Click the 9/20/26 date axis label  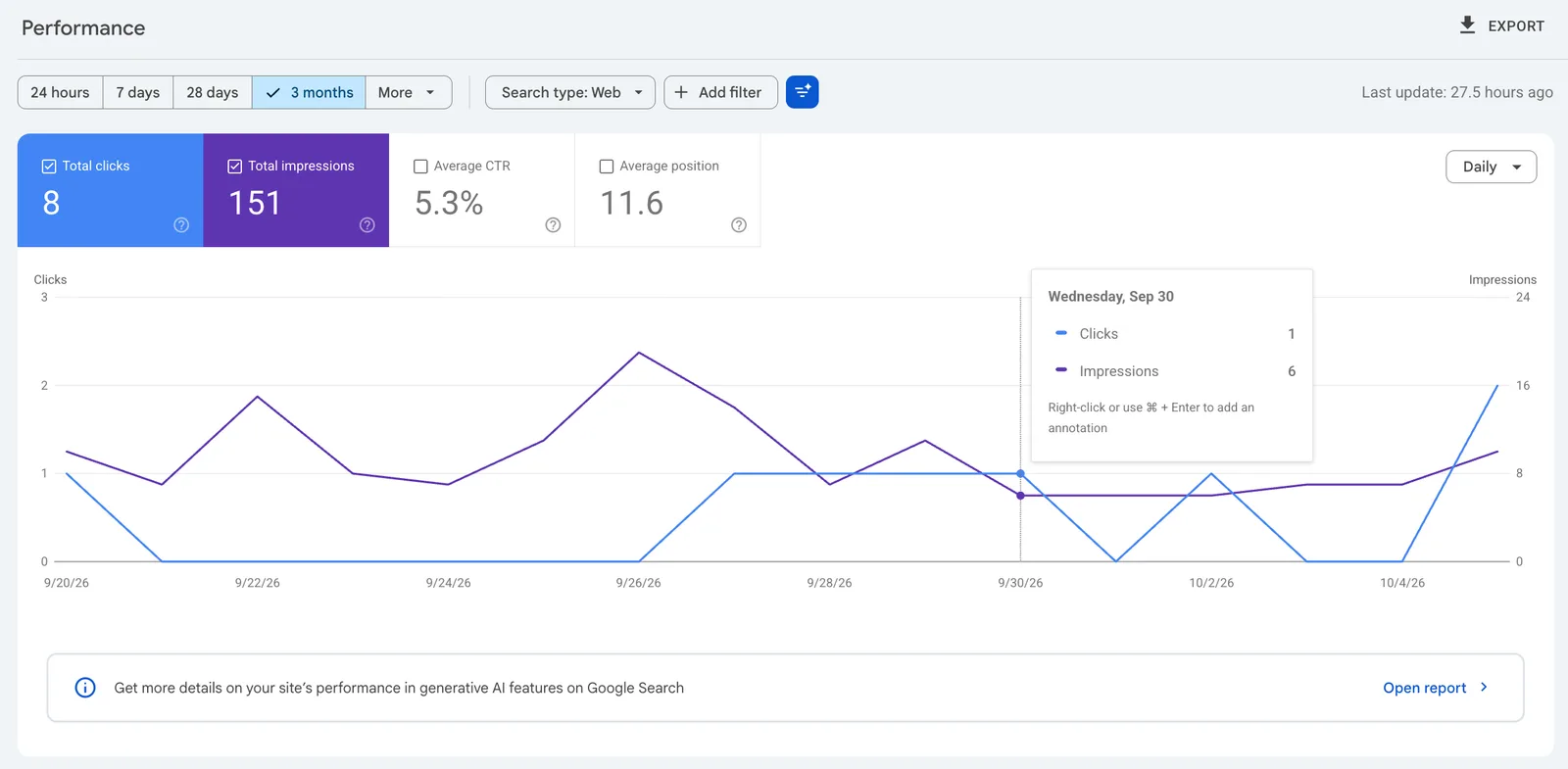[x=67, y=583]
